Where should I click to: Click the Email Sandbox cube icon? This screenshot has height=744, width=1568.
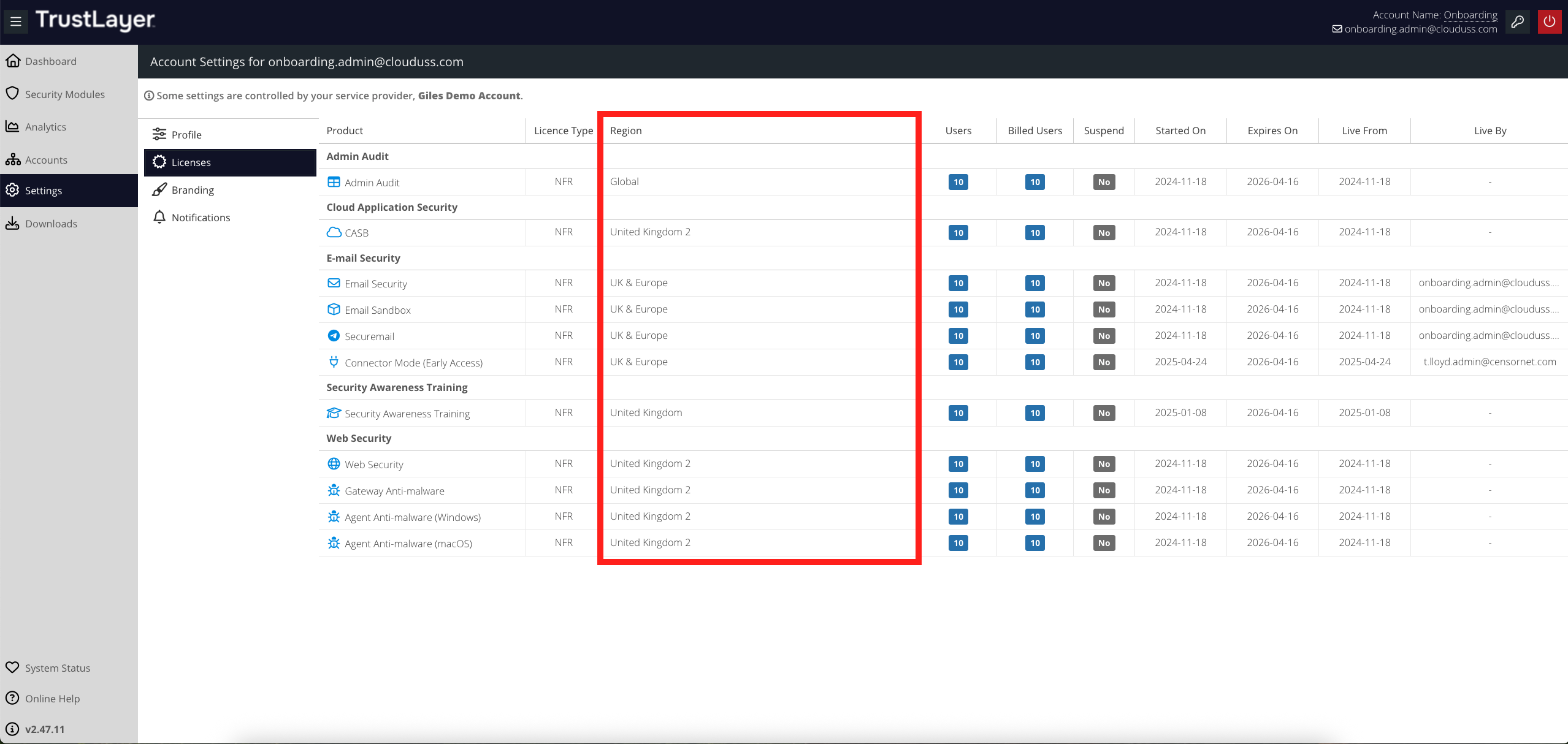point(334,309)
